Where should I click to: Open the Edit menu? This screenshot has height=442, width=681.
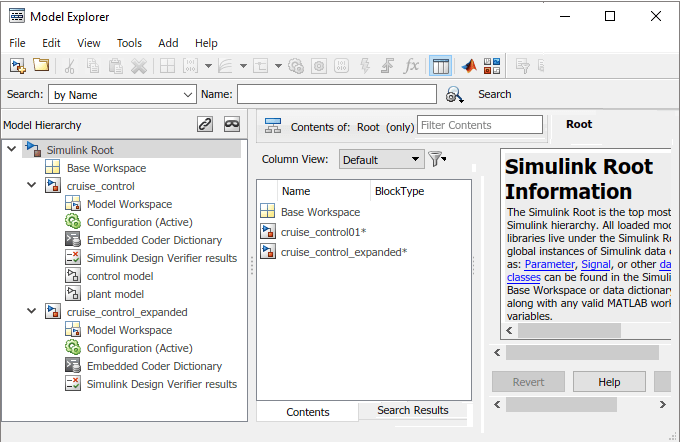click(x=51, y=43)
